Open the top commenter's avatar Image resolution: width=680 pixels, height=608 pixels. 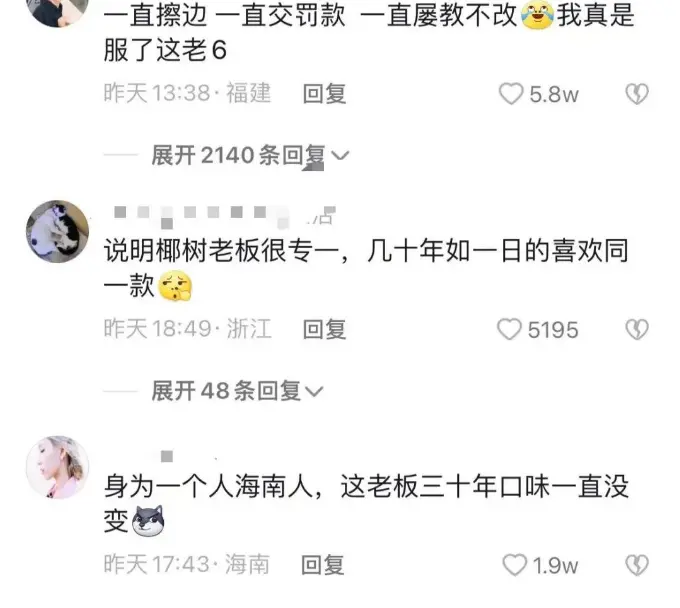(x=58, y=11)
